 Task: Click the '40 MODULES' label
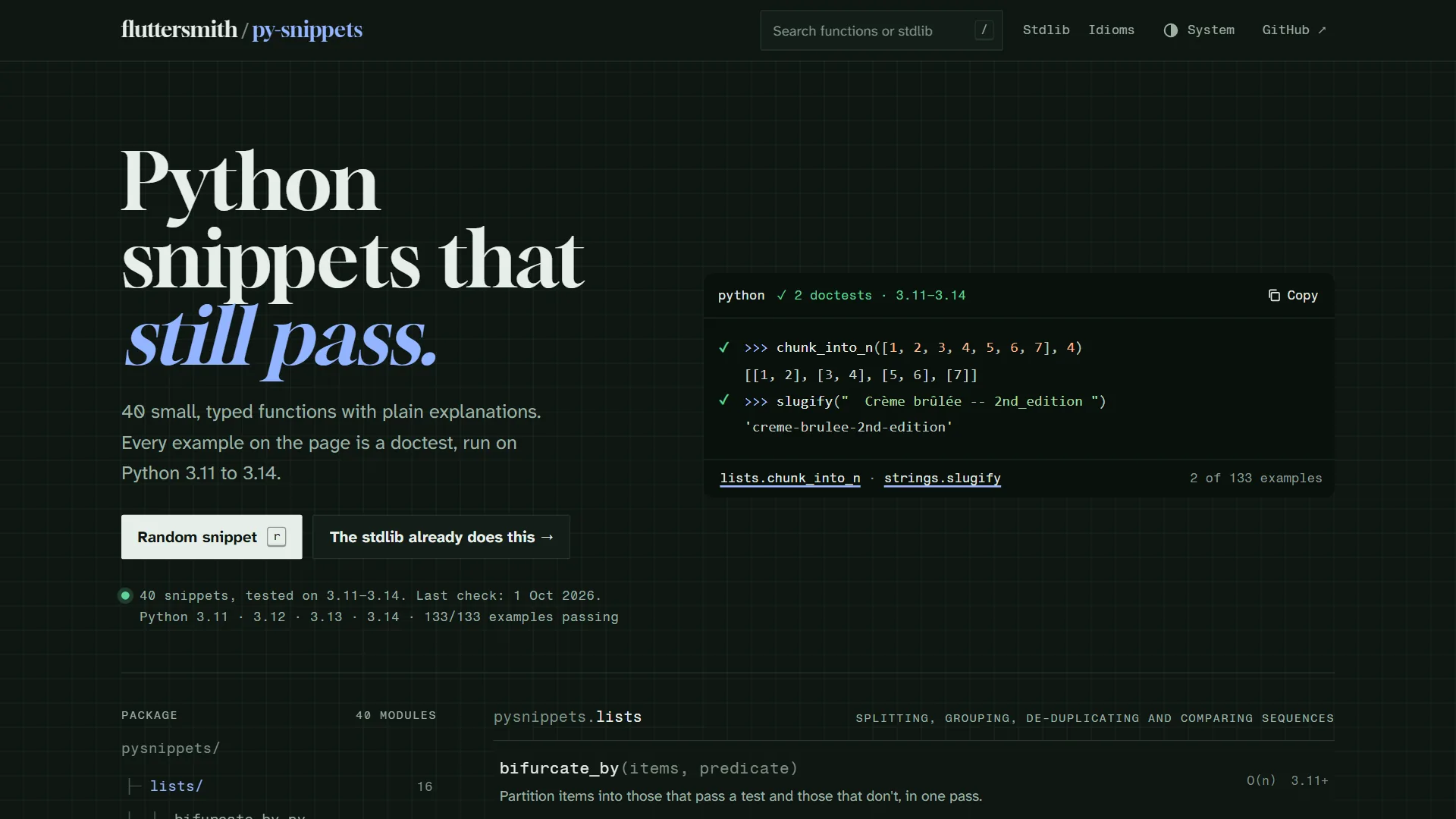tap(396, 715)
